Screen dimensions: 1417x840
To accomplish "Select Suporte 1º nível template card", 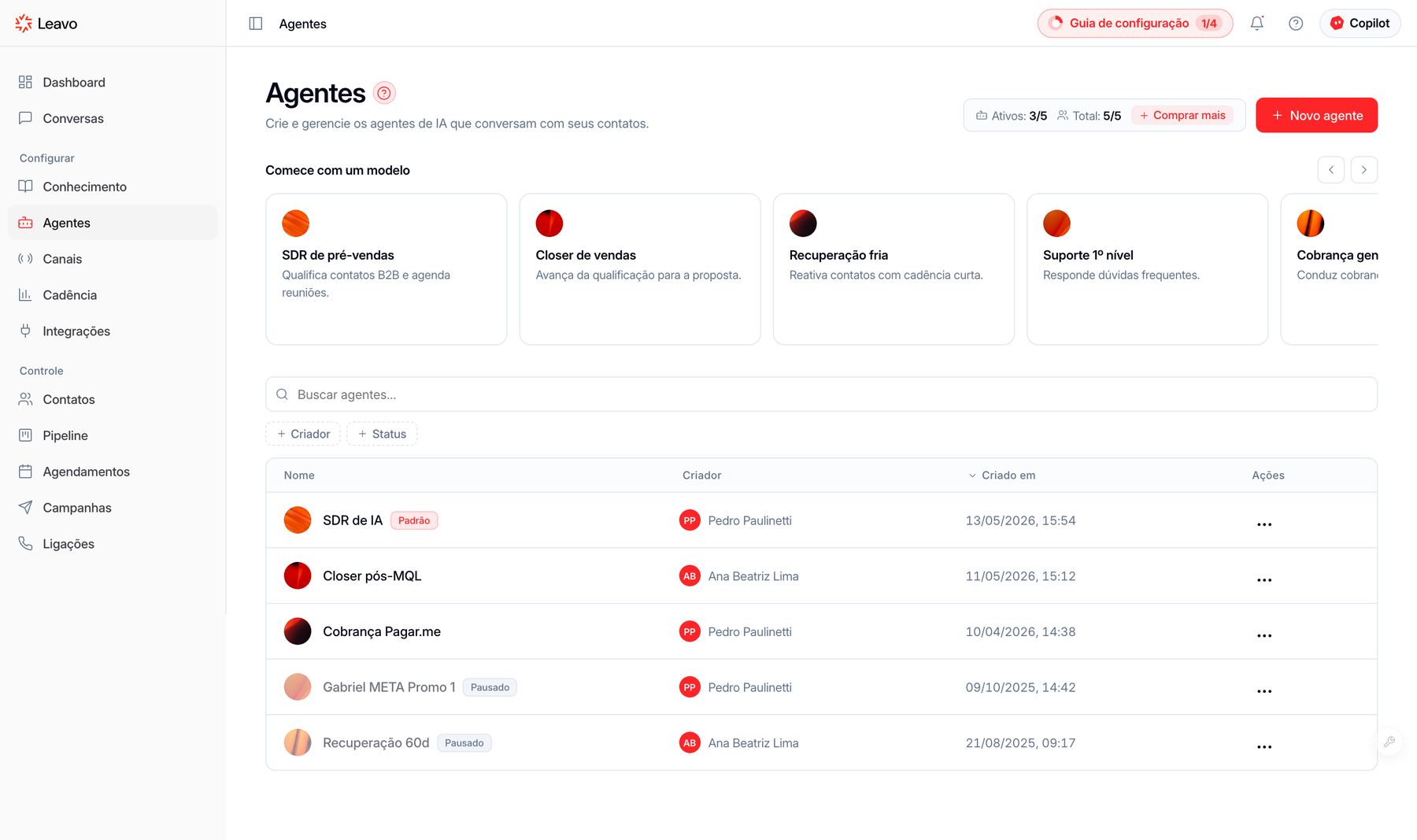I will [x=1147, y=269].
